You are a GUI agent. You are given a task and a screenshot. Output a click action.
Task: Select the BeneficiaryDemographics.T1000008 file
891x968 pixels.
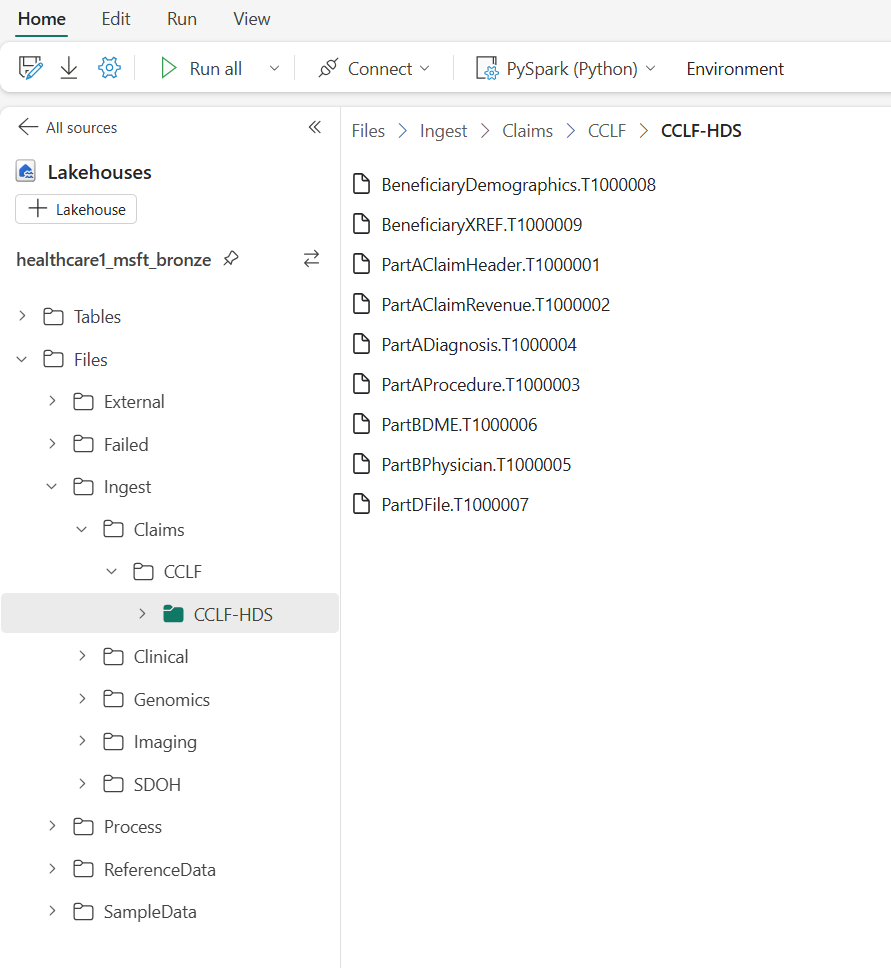518,185
